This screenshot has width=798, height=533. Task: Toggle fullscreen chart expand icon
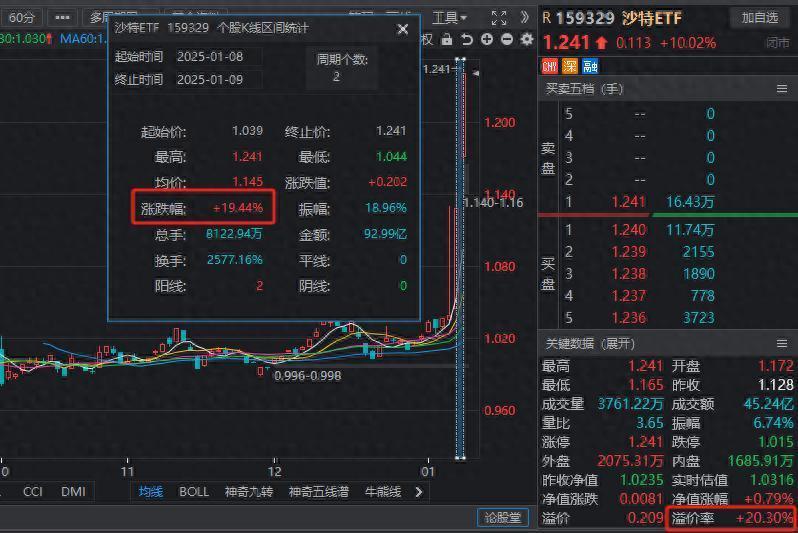[x=499, y=18]
